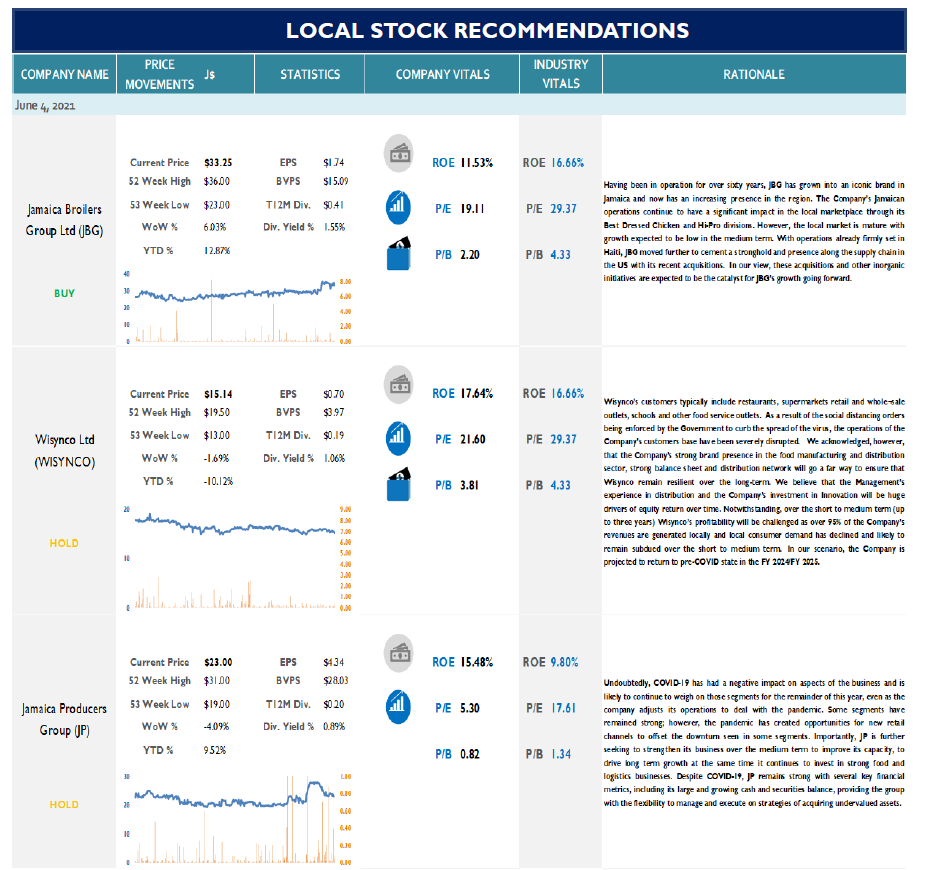
Task: Click the industry P/E 17.61 for Jamaica Producers
Action: coord(563,708)
